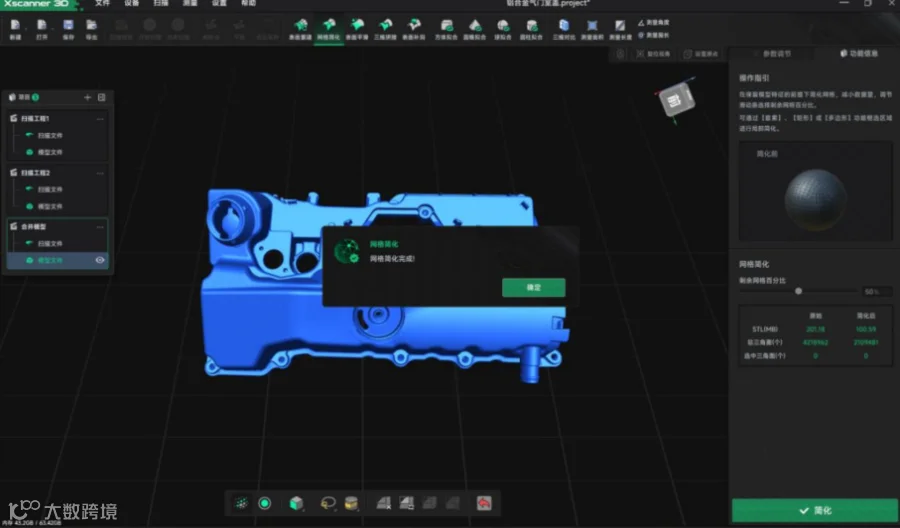Open options menu for 扫描工程1
The width and height of the screenshot is (900, 528).
(100, 119)
